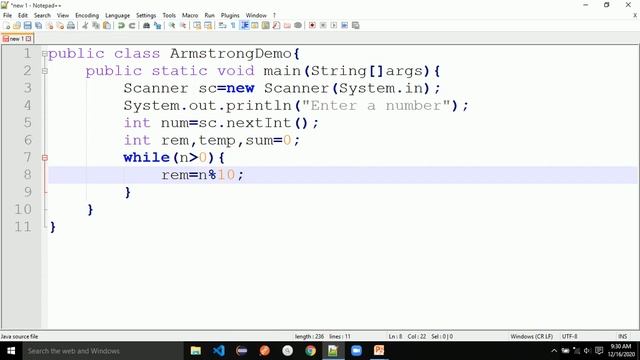640x360 pixels.
Task: Click the Paste toolbar icon
Action: click(x=107, y=25)
